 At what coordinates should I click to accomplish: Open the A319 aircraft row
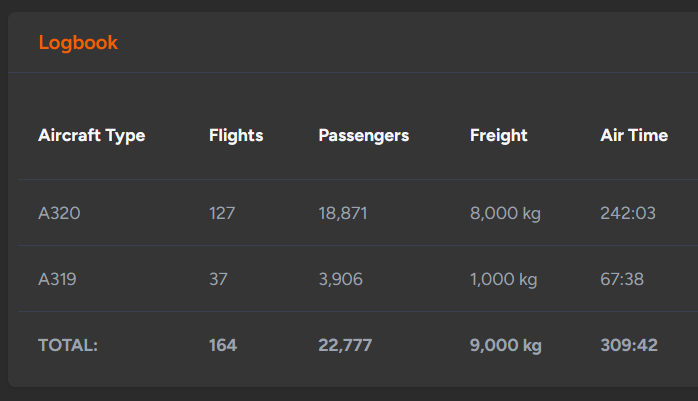point(358,279)
